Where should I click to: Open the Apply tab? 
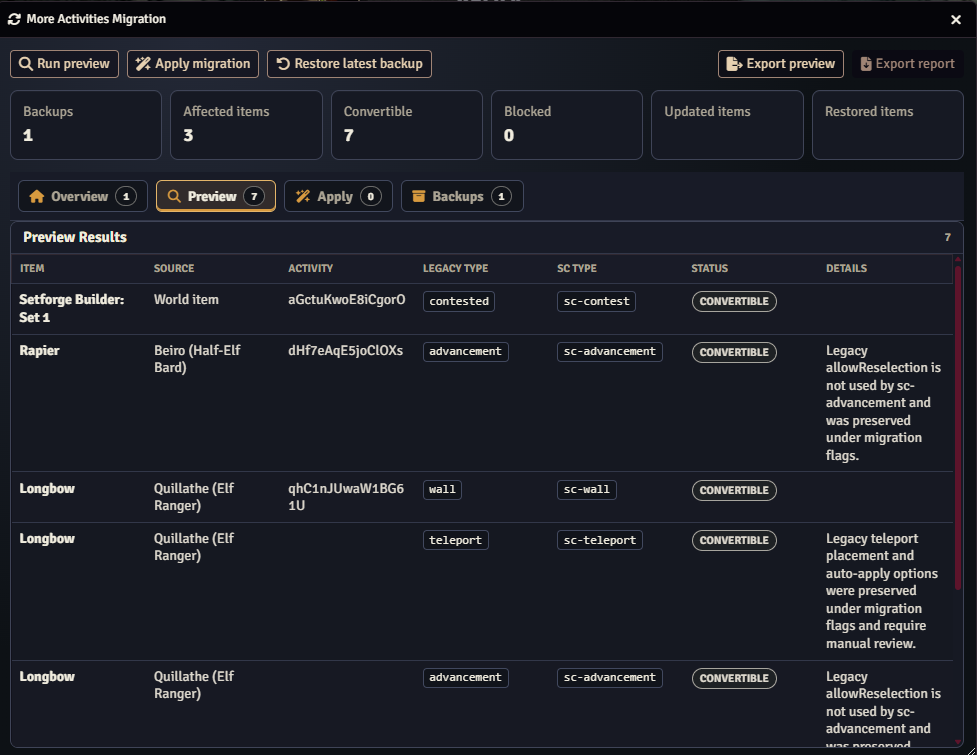point(338,196)
